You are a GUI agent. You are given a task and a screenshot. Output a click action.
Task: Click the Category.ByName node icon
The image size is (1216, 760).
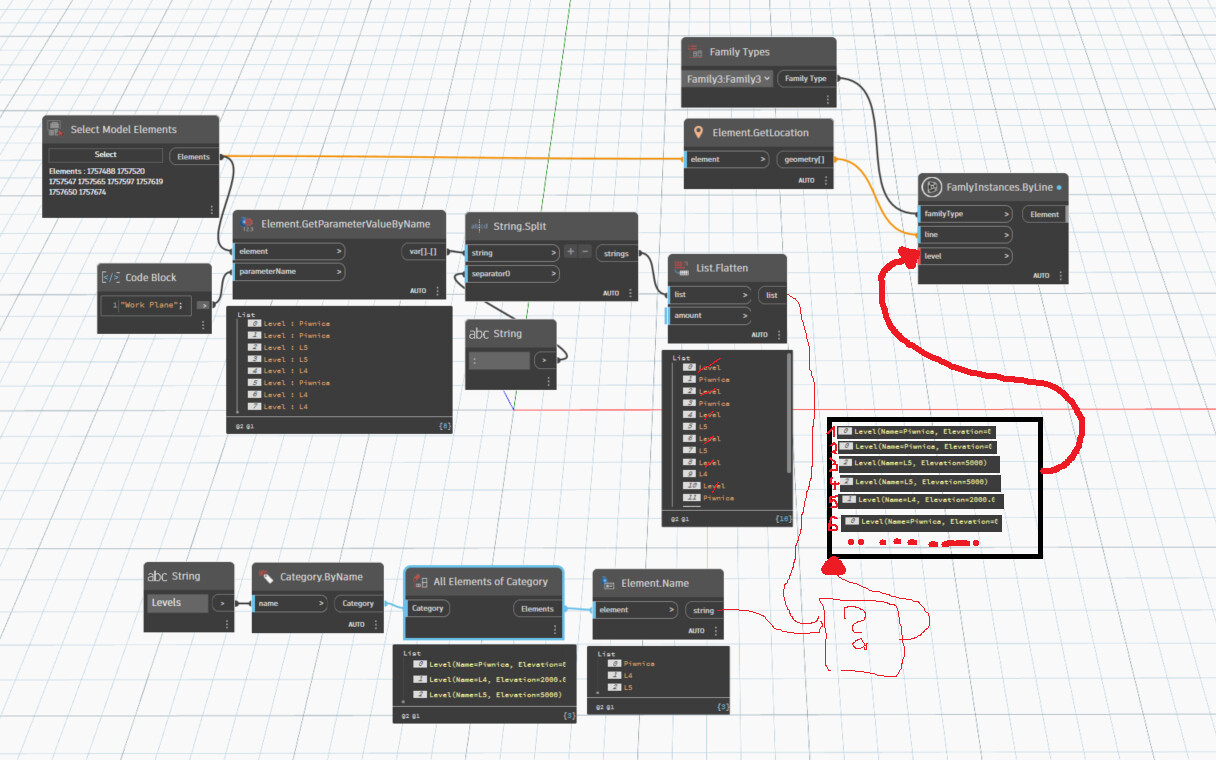(266, 576)
